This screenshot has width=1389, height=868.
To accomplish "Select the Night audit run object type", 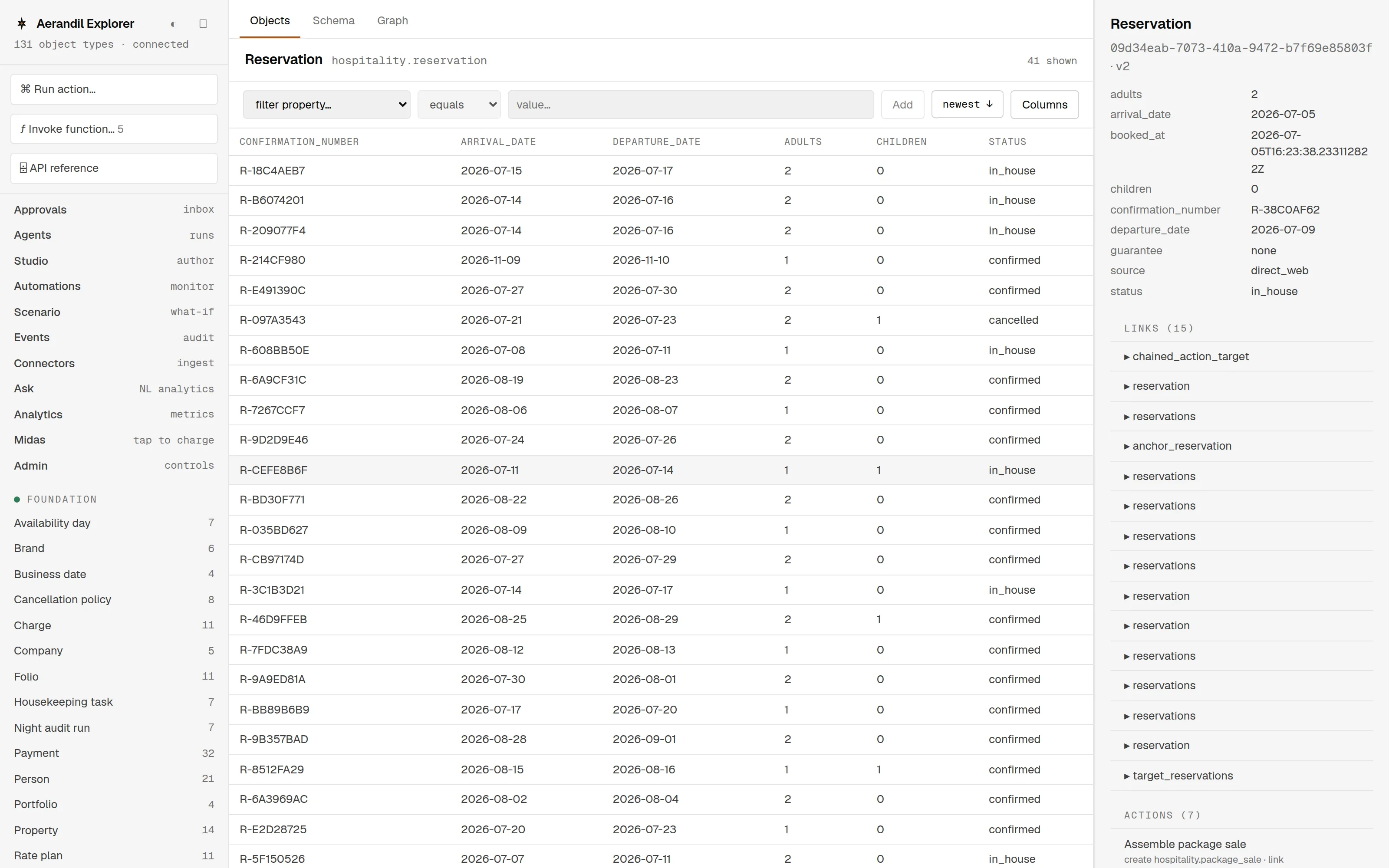I will click(114, 728).
